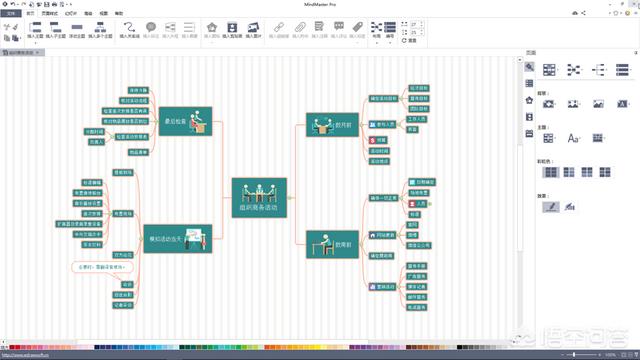
Task: Open the clipart pentagon tab in right sidebar
Action: coord(529,100)
